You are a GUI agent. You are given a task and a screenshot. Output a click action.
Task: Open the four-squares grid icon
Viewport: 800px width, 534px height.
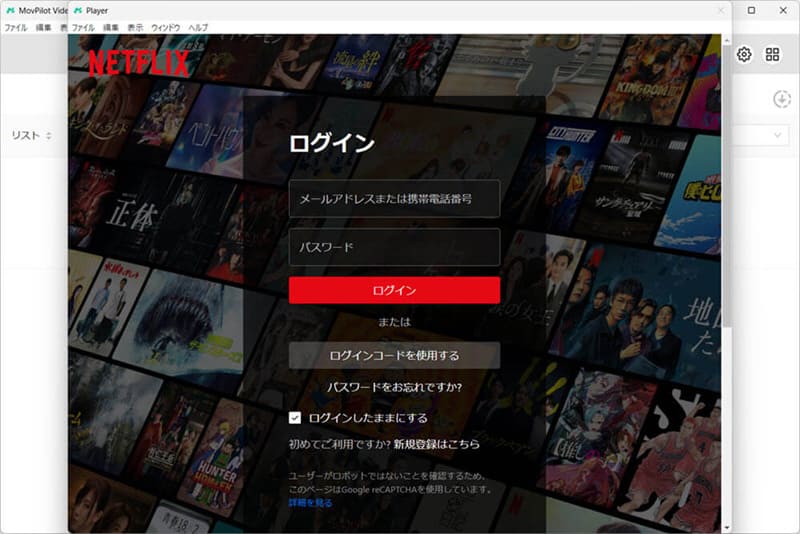pyautogui.click(x=772, y=54)
